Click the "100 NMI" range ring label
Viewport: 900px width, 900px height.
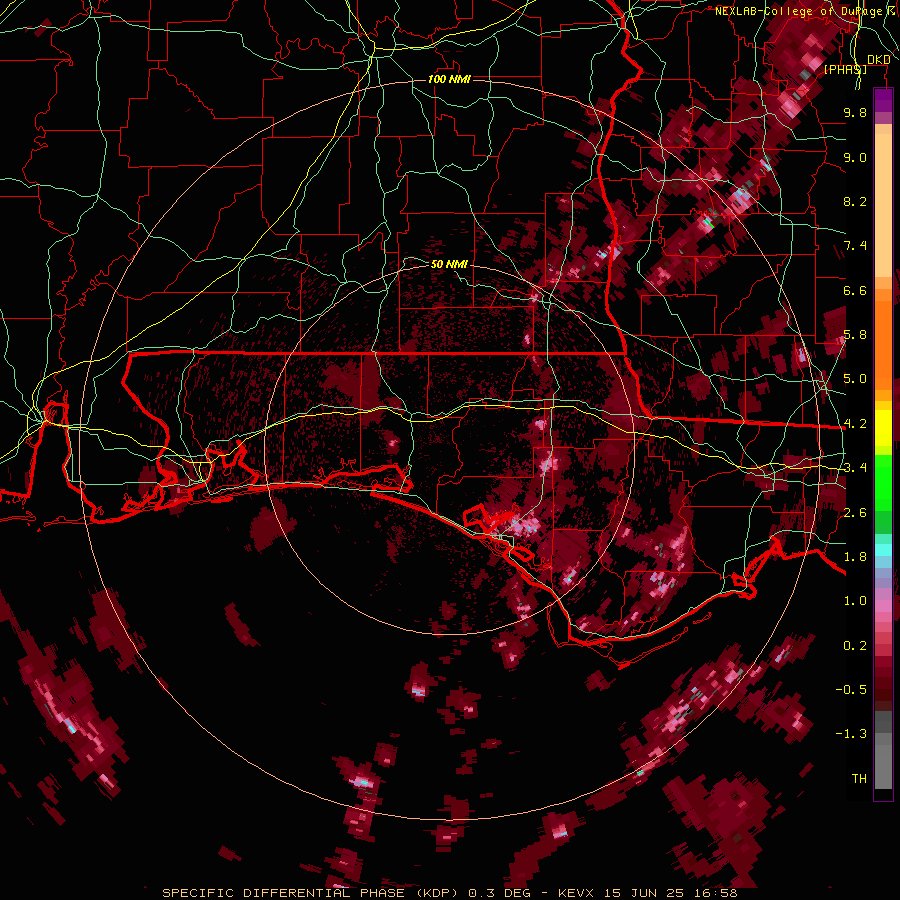449,79
